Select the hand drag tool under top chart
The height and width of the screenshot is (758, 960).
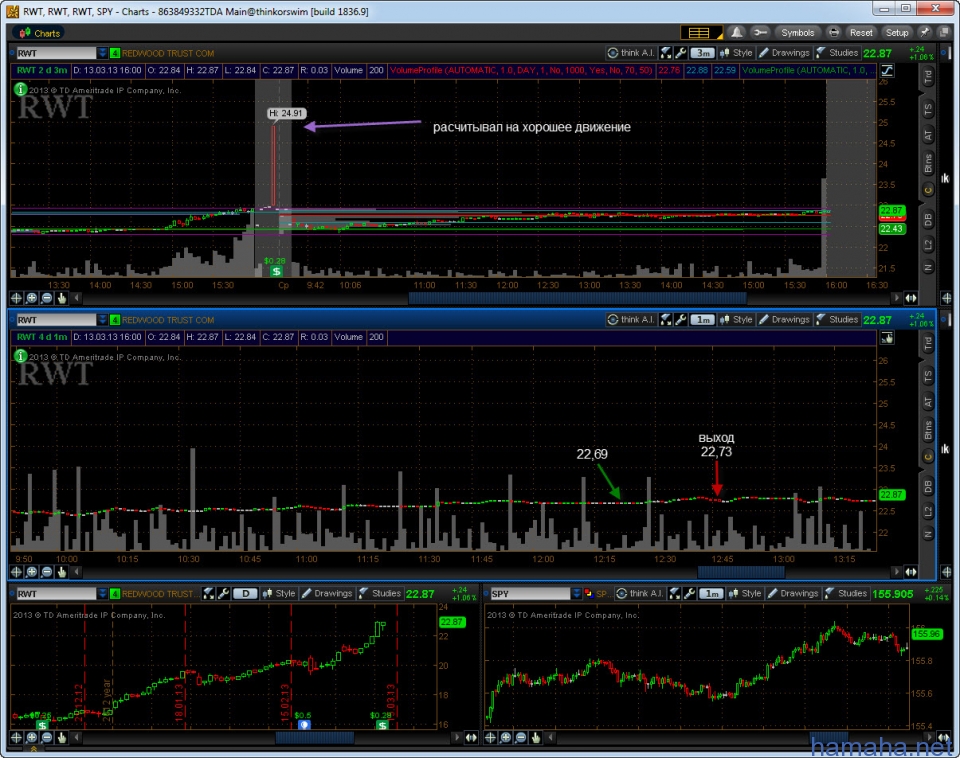(x=62, y=298)
